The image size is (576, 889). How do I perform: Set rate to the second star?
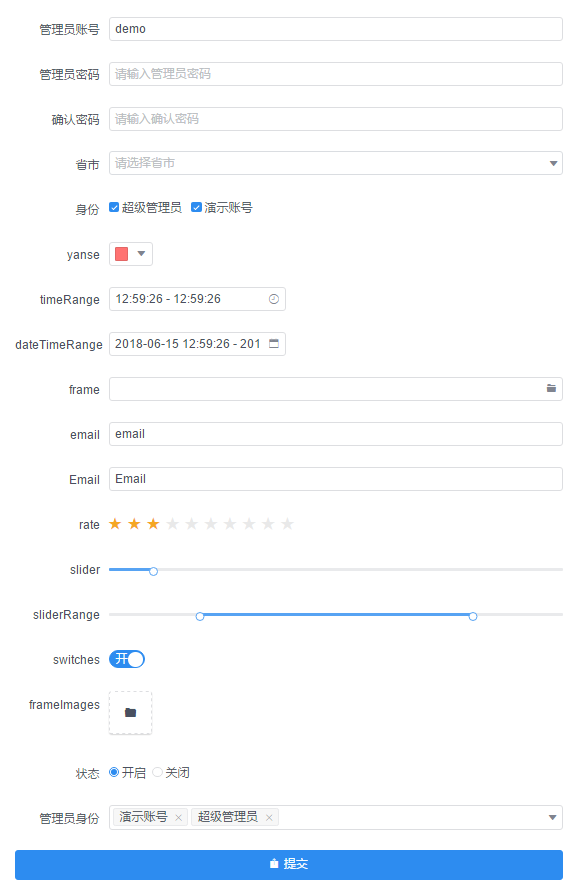(134, 524)
